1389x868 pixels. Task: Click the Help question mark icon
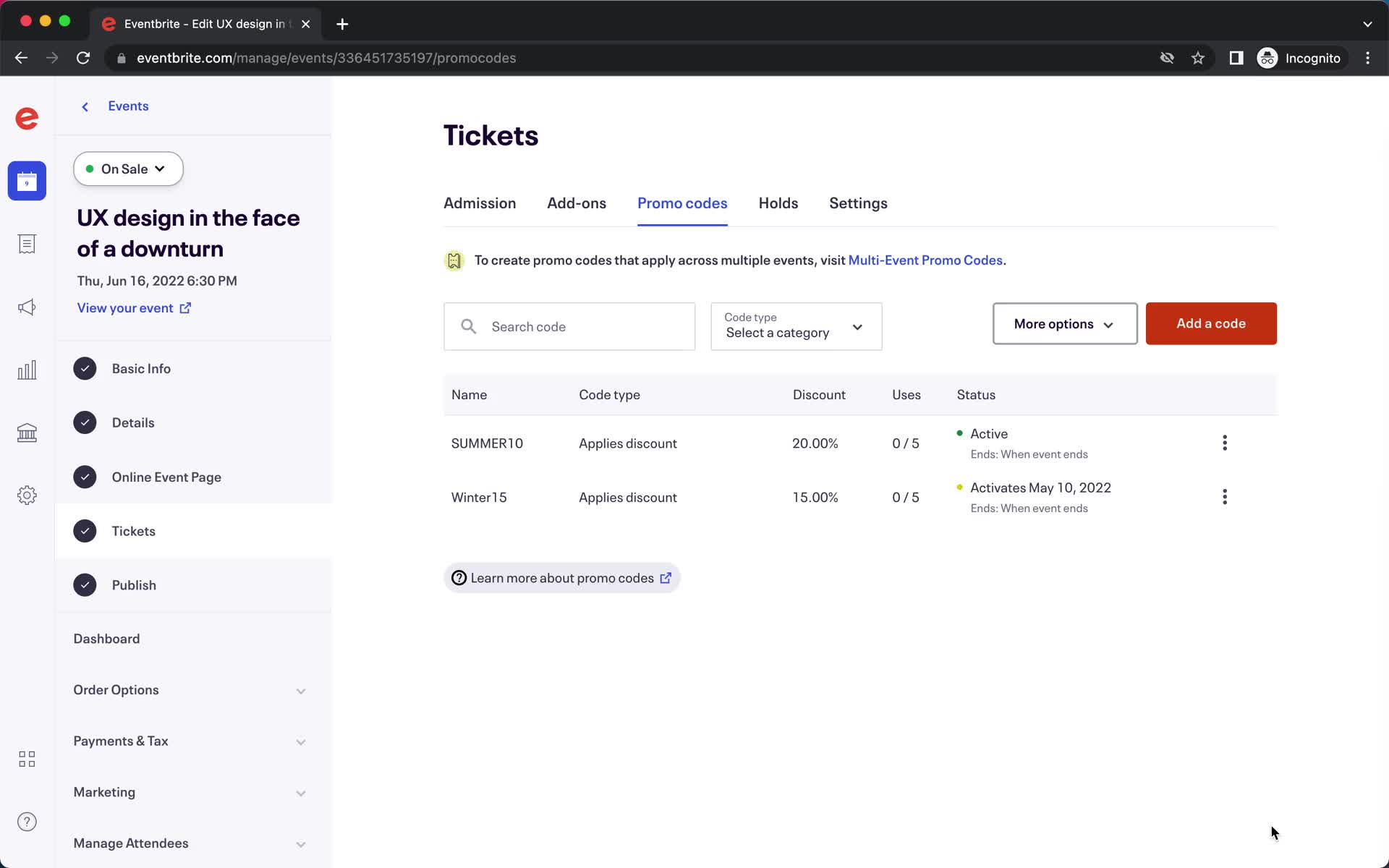26,820
